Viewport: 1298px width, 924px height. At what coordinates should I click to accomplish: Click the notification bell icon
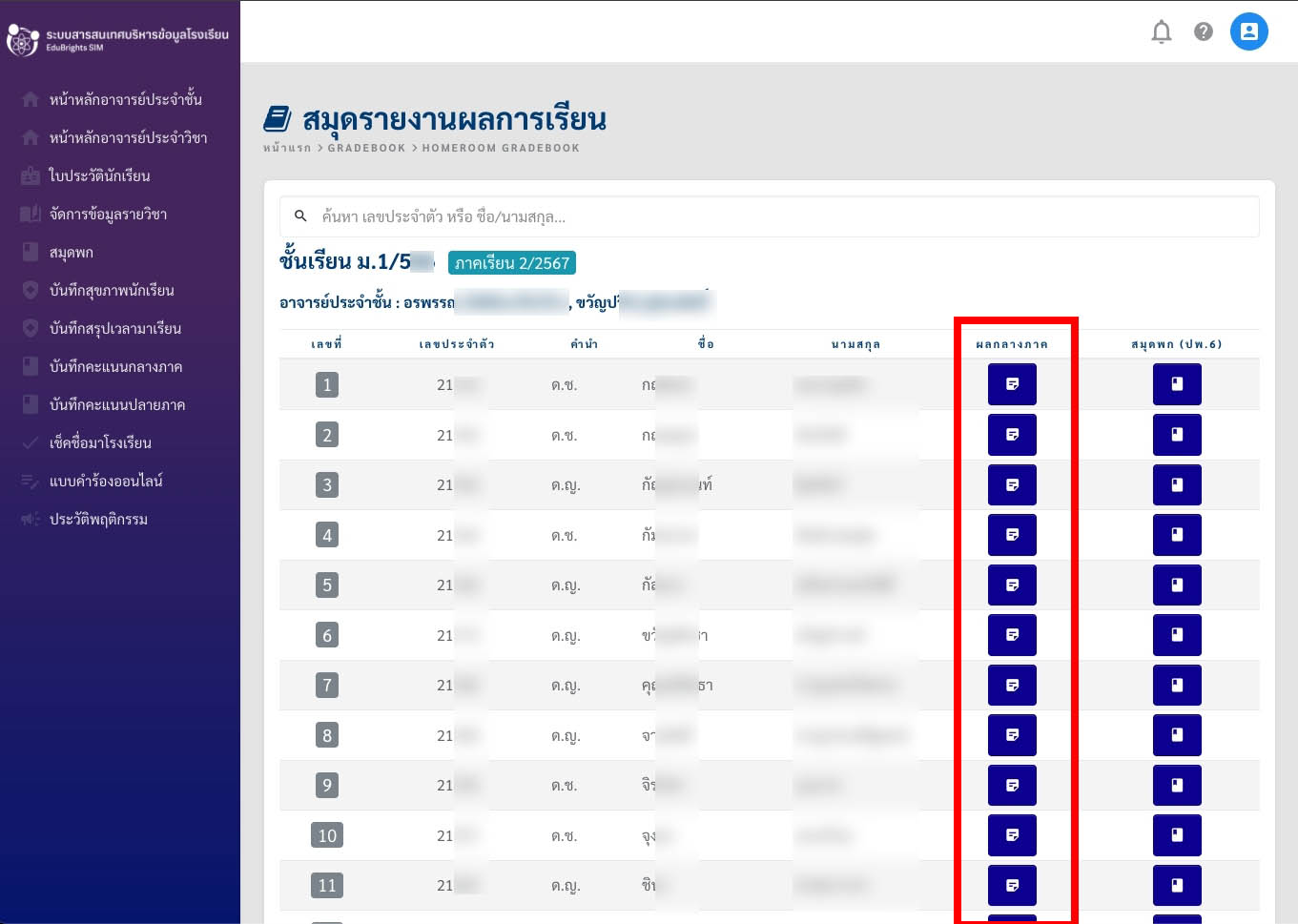pos(1161,32)
